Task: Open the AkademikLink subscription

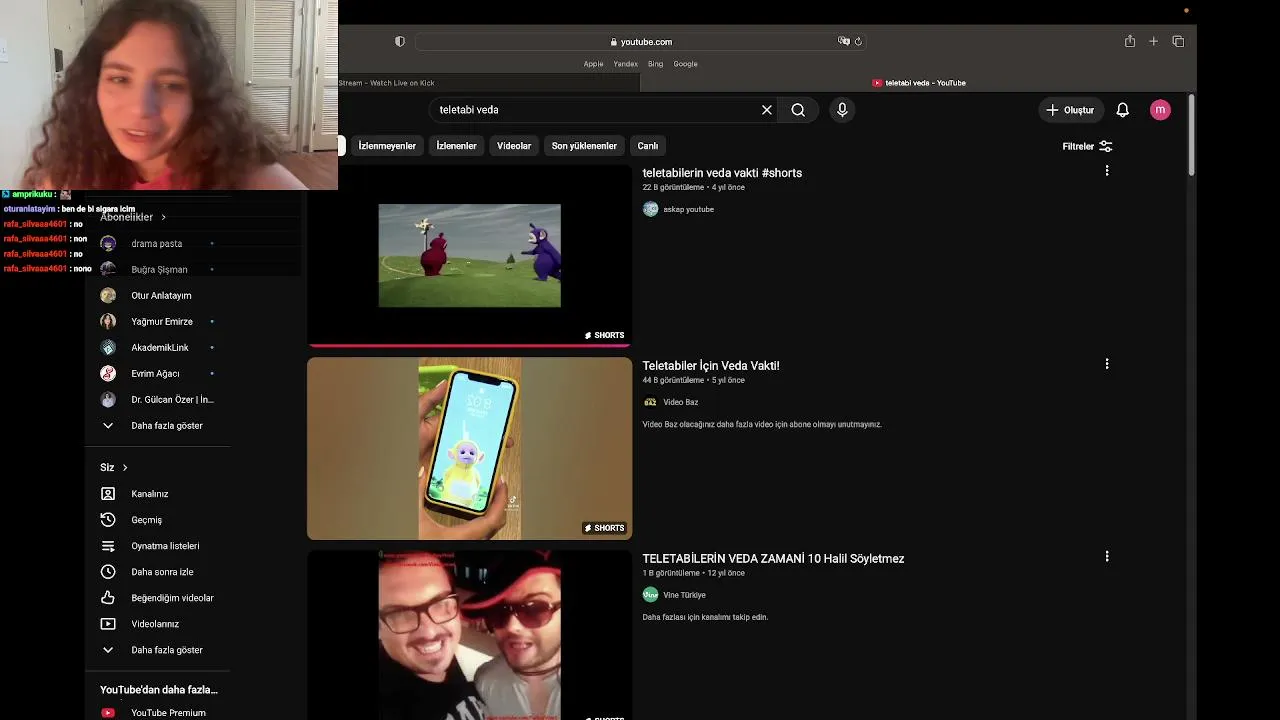Action: pyautogui.click(x=158, y=348)
